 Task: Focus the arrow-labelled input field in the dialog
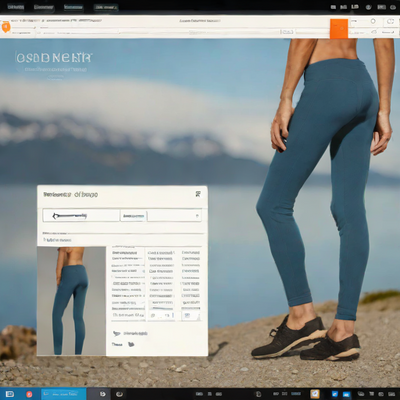click(81, 216)
